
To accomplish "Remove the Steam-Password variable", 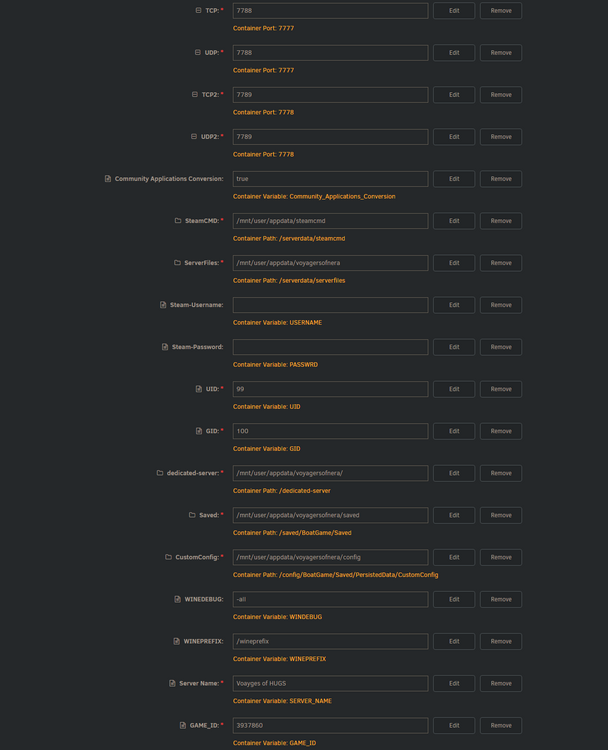I will 501,347.
